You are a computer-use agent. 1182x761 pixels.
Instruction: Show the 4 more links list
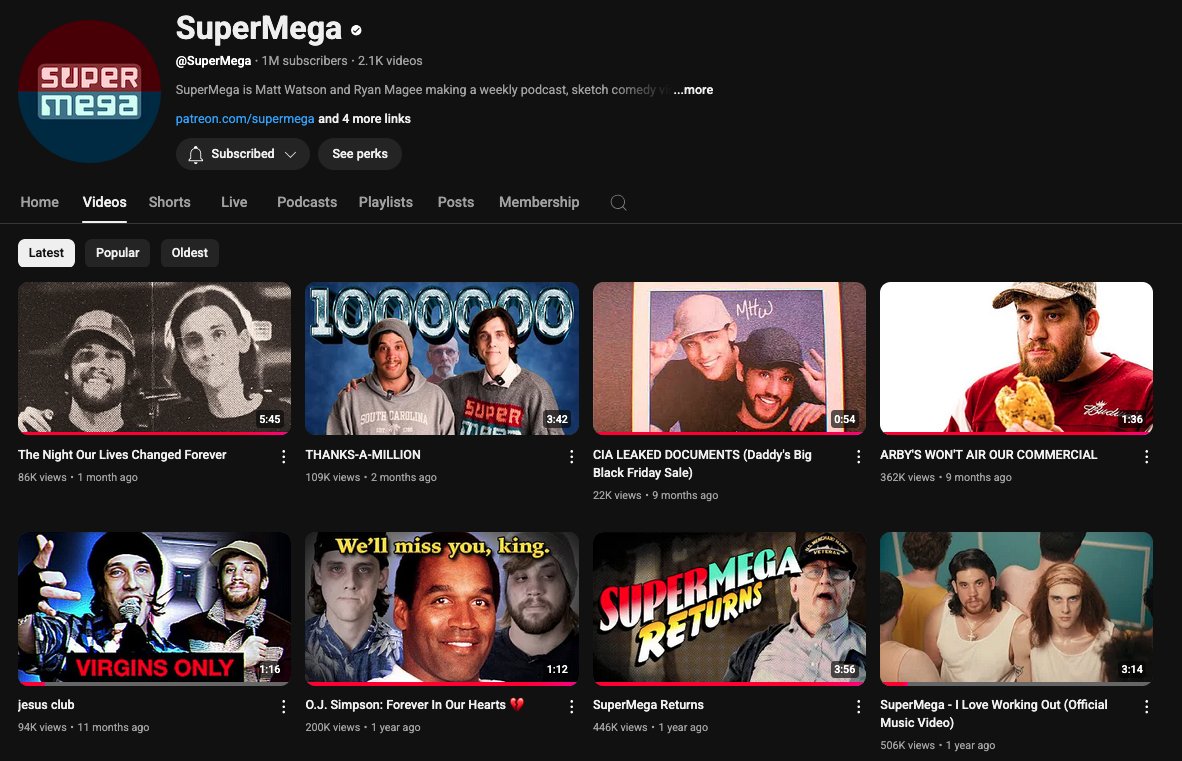pyautogui.click(x=364, y=119)
